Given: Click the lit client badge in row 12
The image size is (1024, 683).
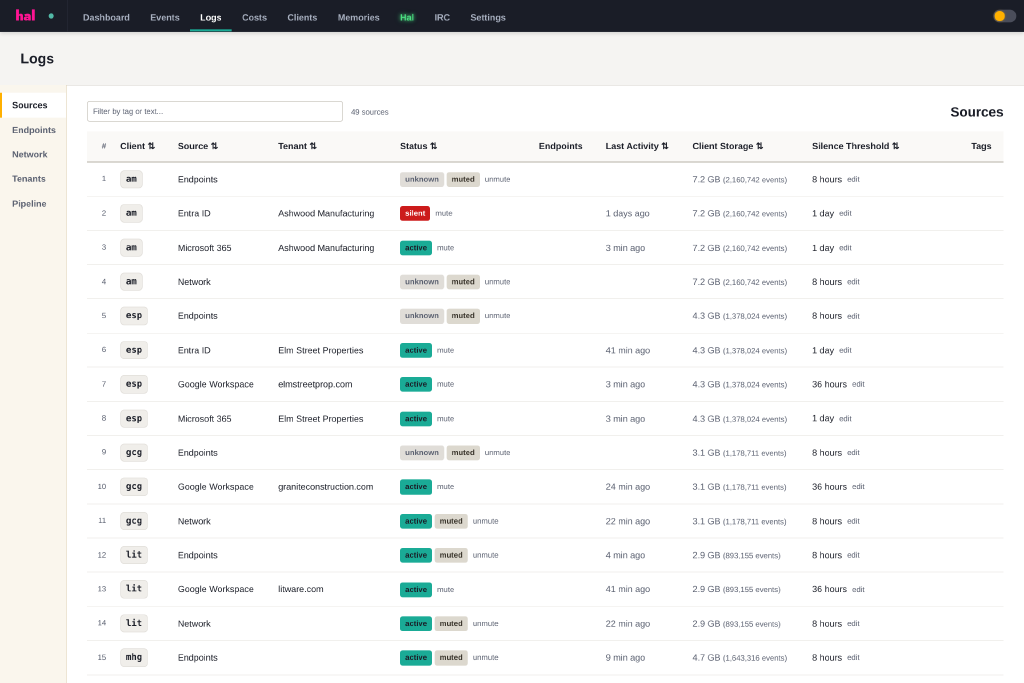Looking at the screenshot, I should [134, 555].
